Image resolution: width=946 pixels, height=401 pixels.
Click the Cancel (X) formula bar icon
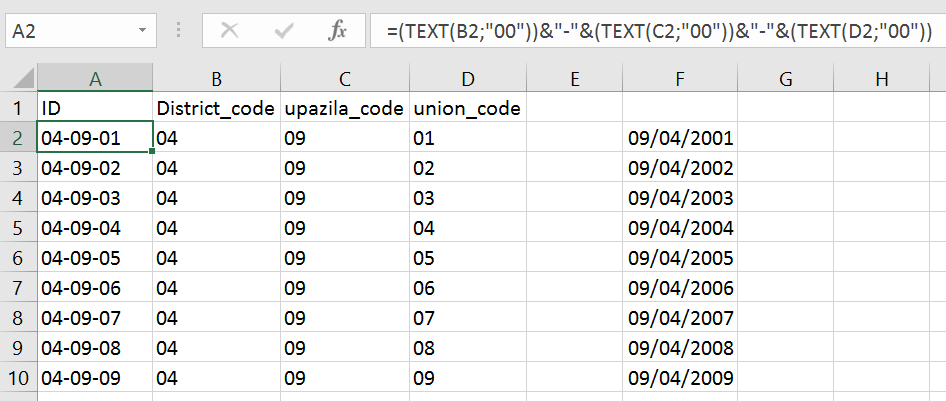click(x=229, y=31)
